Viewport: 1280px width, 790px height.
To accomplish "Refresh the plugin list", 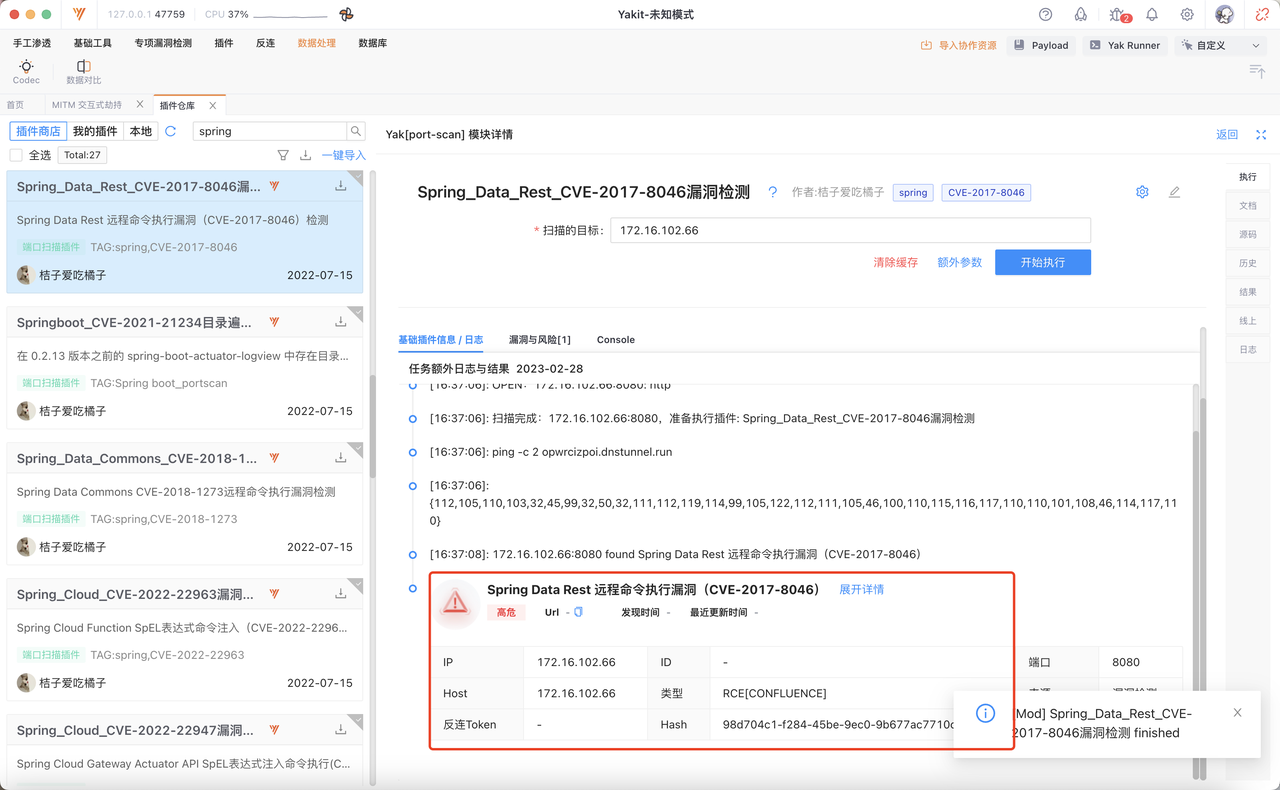I will [171, 131].
